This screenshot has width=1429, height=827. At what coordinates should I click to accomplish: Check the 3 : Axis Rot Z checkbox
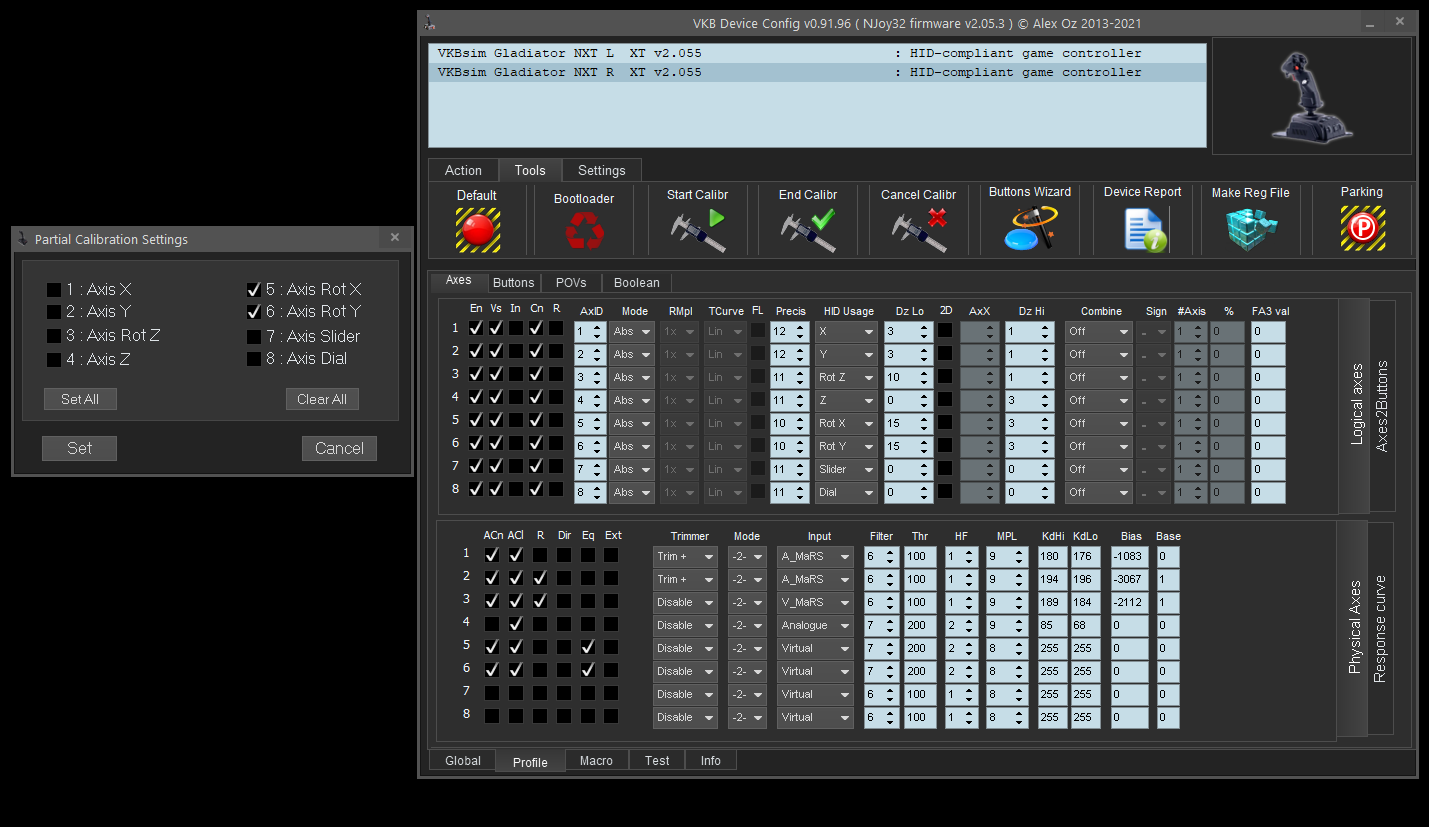point(54,336)
